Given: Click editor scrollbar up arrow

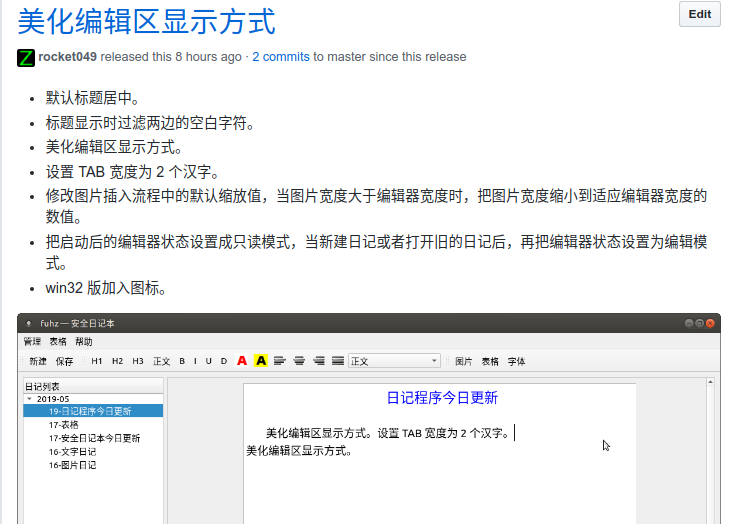Looking at the screenshot, I should click(x=710, y=382).
